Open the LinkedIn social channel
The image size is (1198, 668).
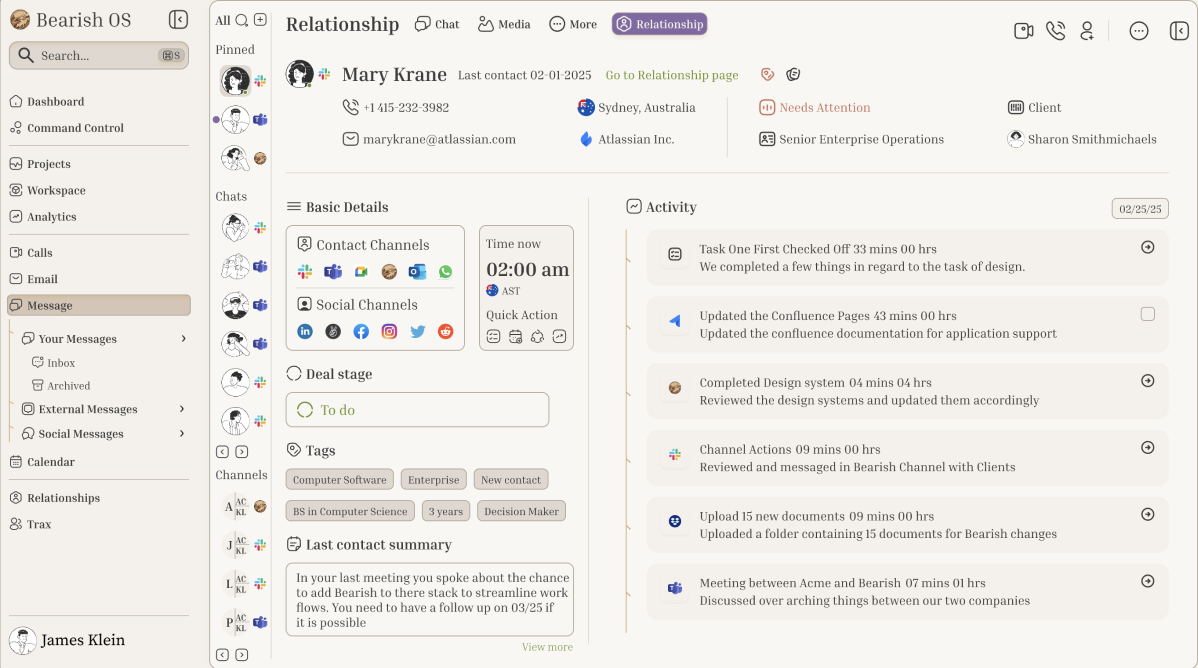click(x=305, y=332)
